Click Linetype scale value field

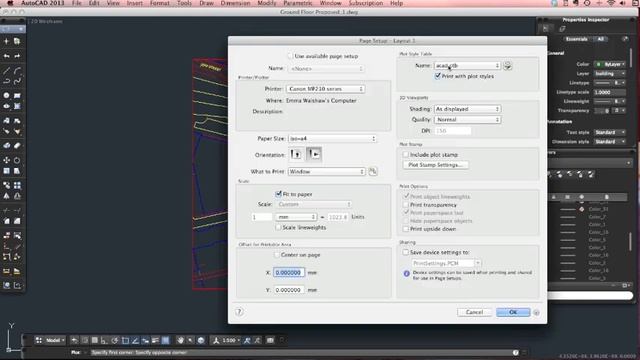tap(609, 92)
